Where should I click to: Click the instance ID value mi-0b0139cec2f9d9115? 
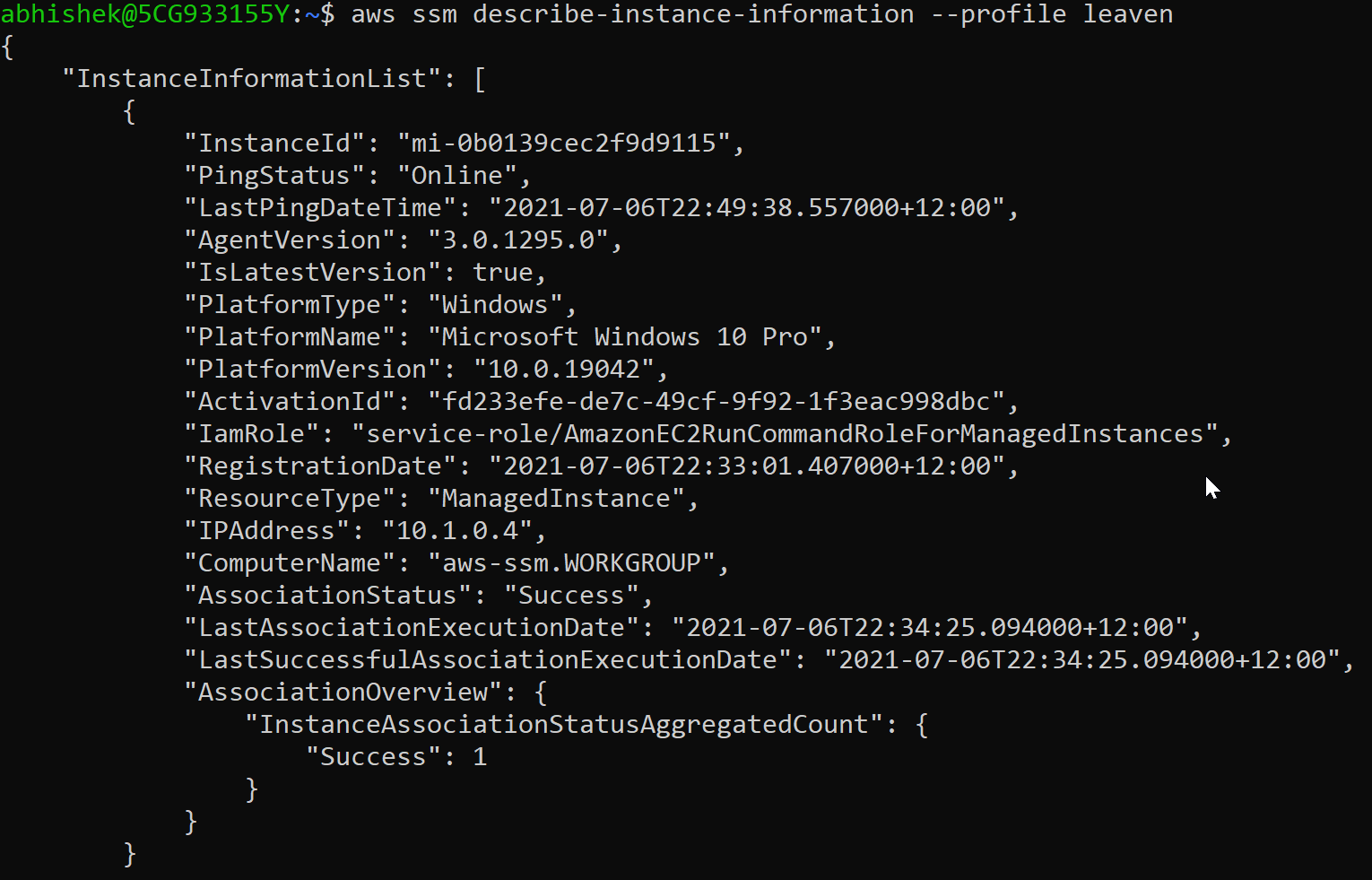[x=563, y=144]
